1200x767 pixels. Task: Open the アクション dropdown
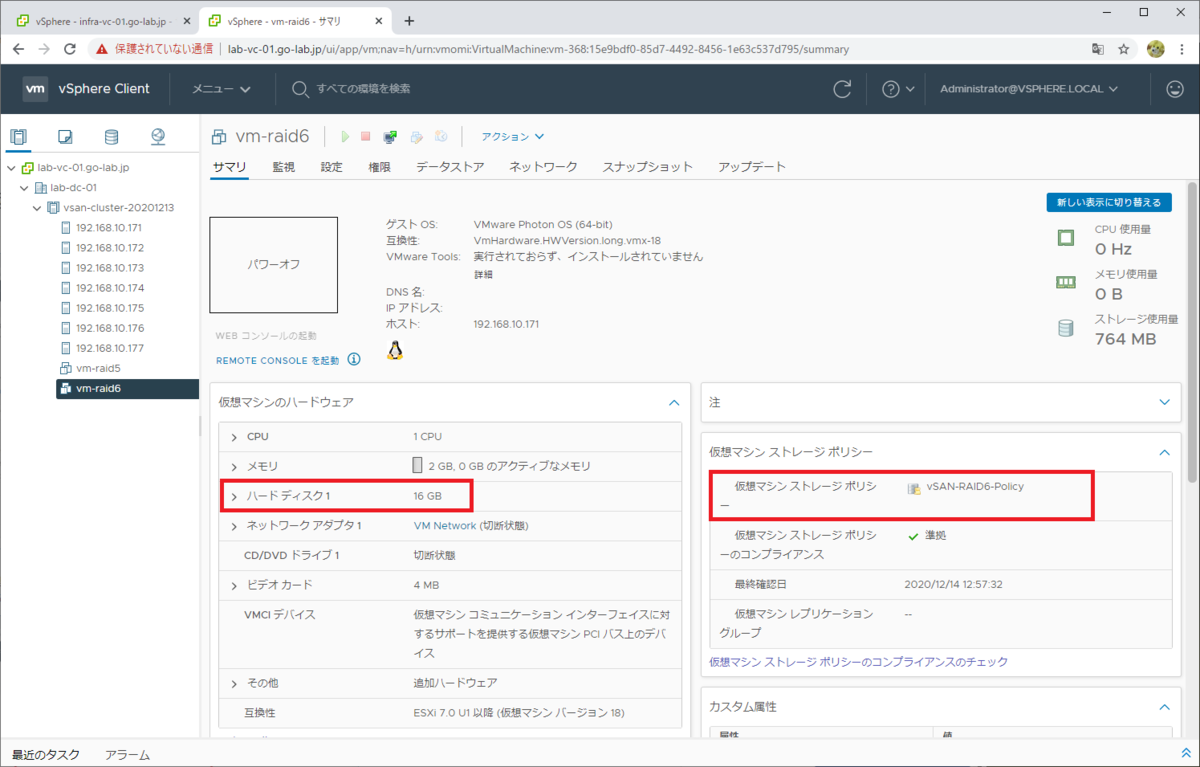(x=512, y=137)
